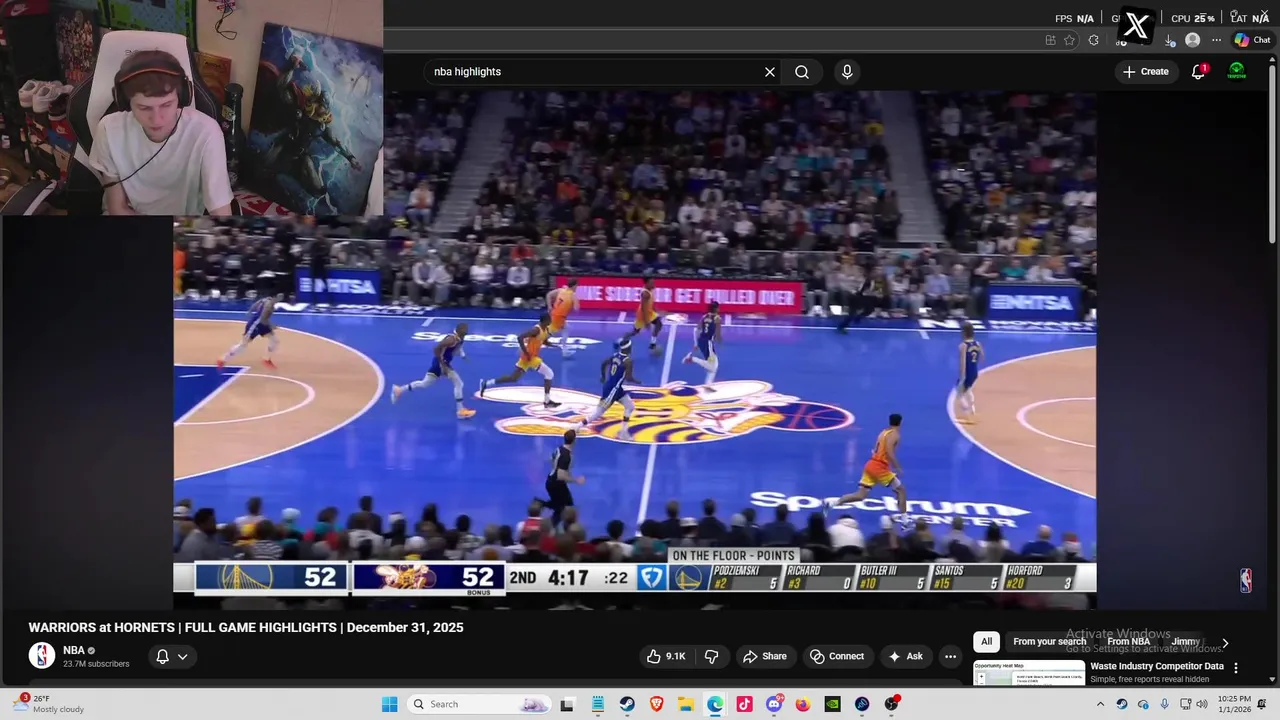This screenshot has width=1280, height=720.
Task: Show more chips with right arrow
Action: tap(1225, 643)
